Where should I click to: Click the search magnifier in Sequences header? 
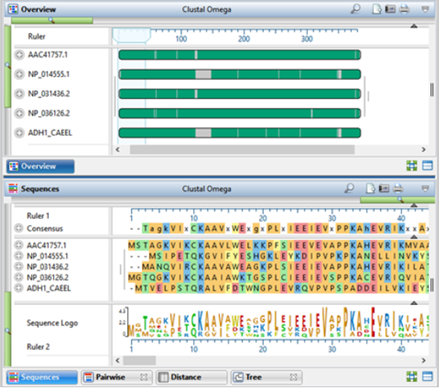click(x=349, y=188)
